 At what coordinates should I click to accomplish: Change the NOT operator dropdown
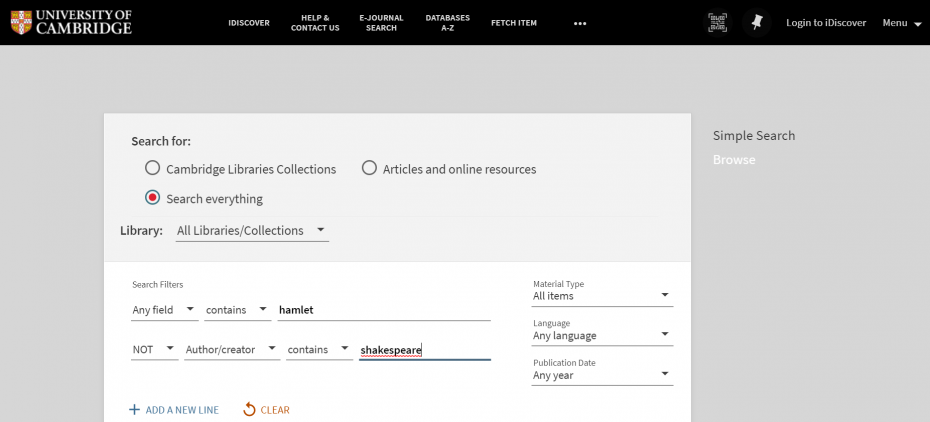[154, 349]
